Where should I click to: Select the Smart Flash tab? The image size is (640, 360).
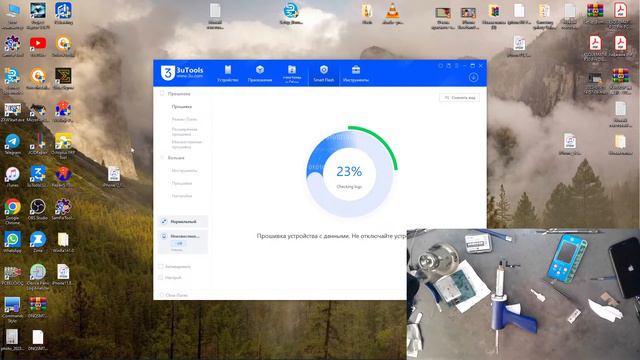tap(324, 74)
